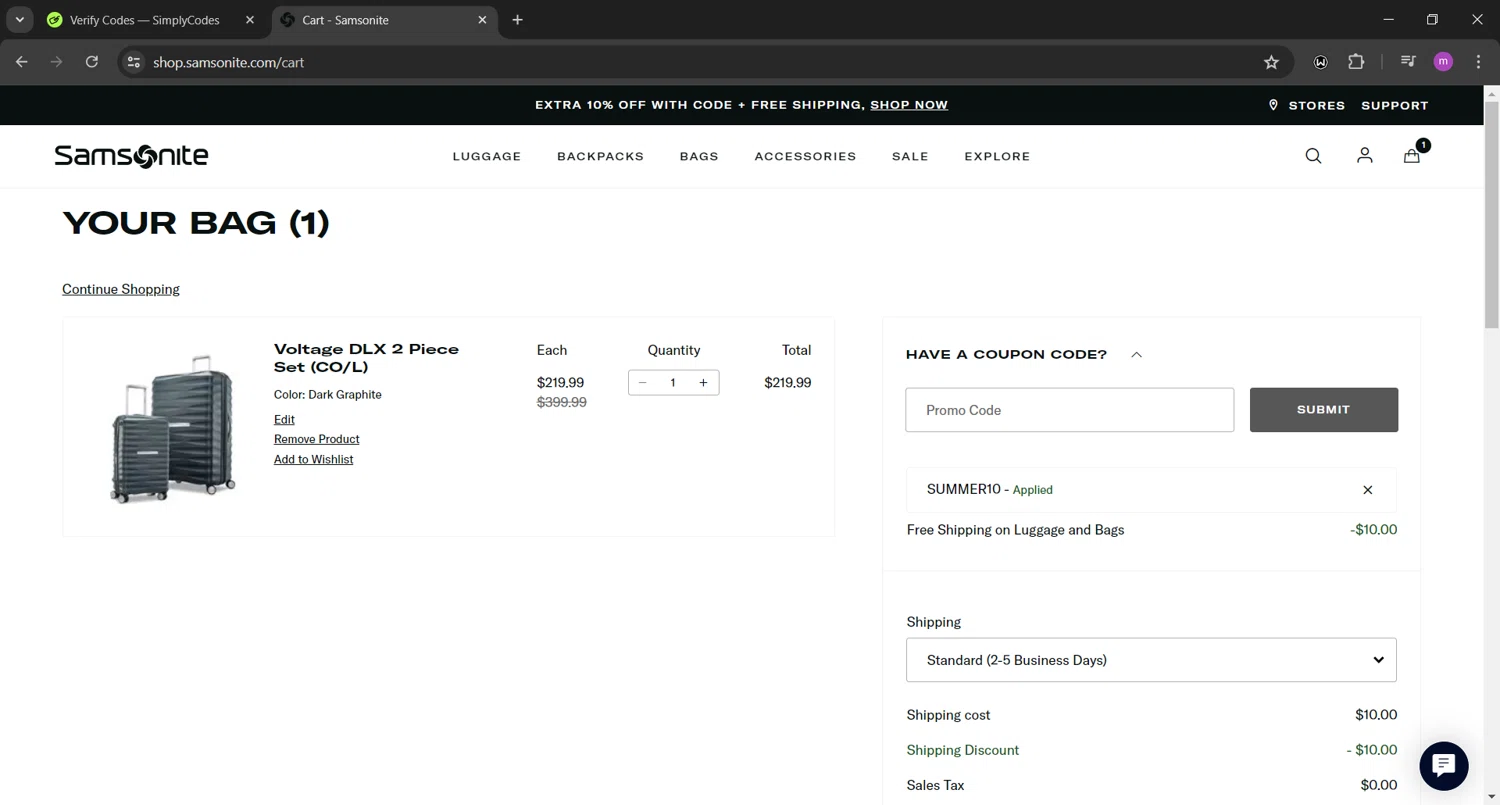Remove the SUMMER10 coupon code
Screen dimensions: 1500x805
pos(1367,490)
